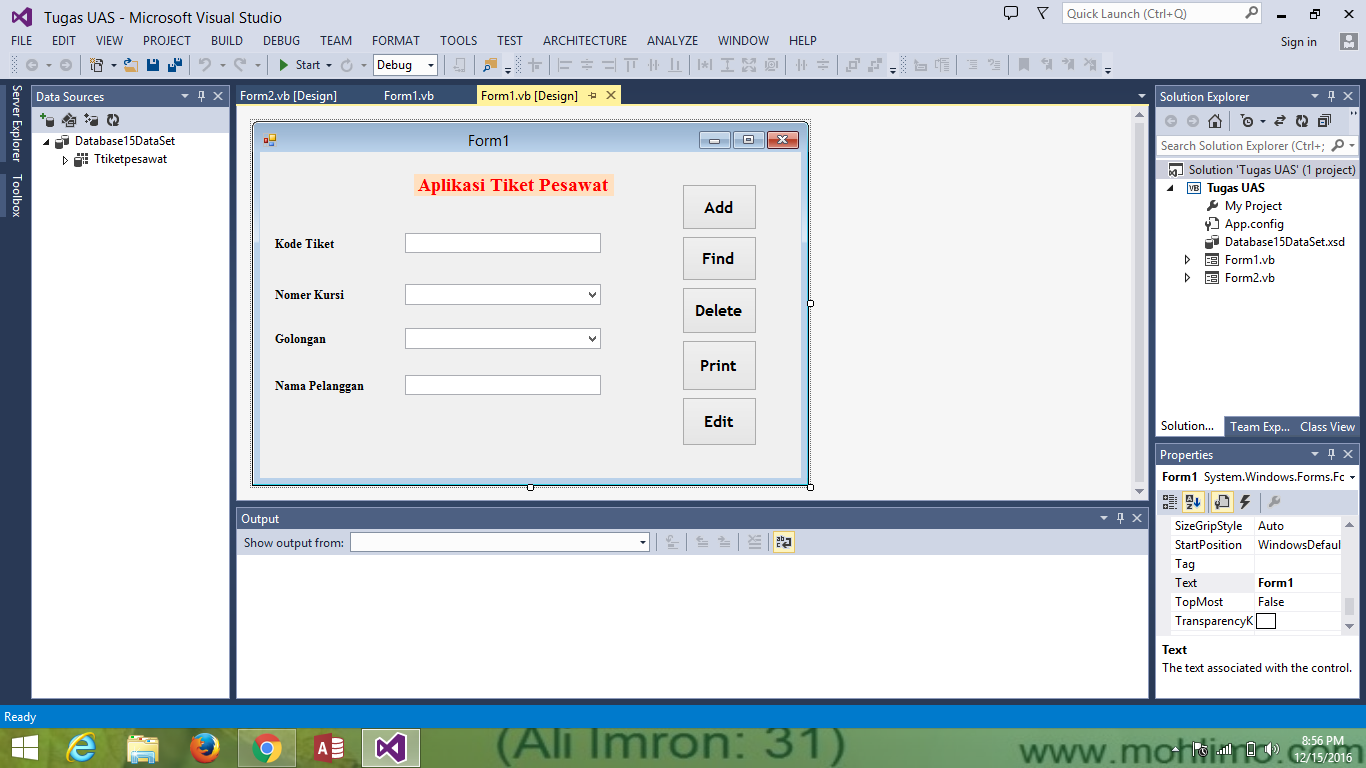Click the TransparencyKey color swatch

click(1266, 621)
